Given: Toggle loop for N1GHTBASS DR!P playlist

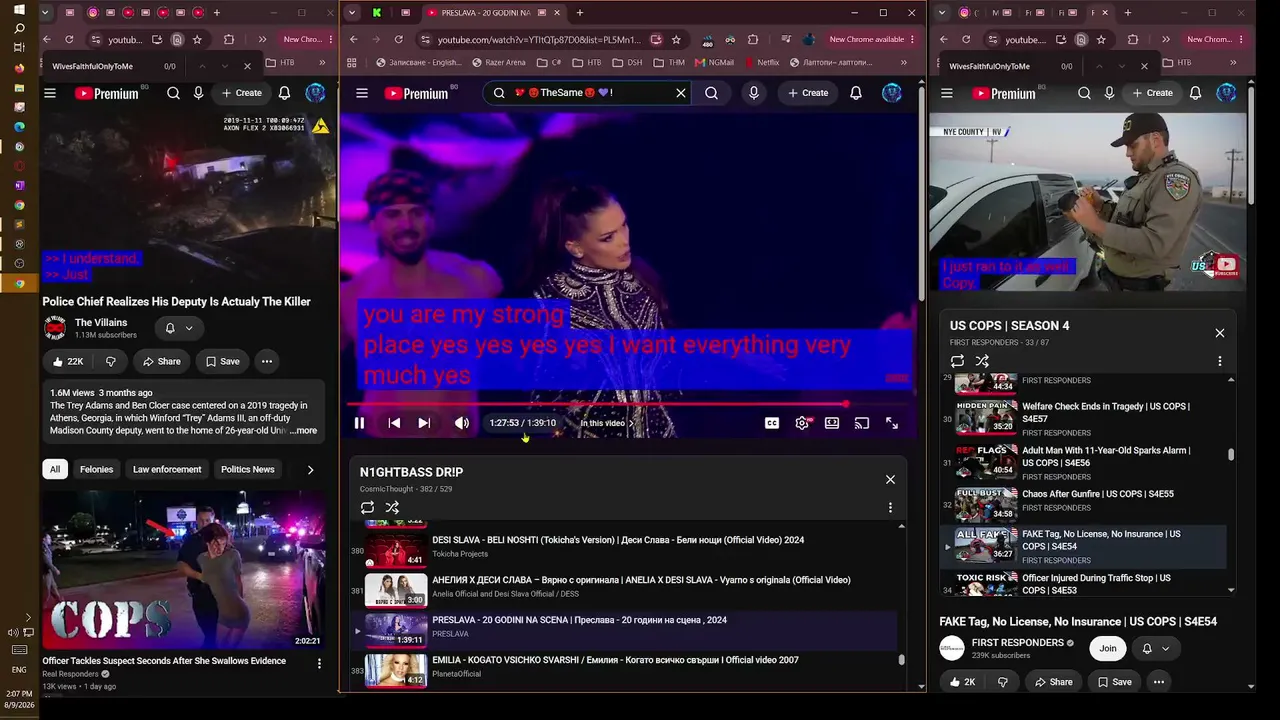Looking at the screenshot, I should pyautogui.click(x=367, y=507).
